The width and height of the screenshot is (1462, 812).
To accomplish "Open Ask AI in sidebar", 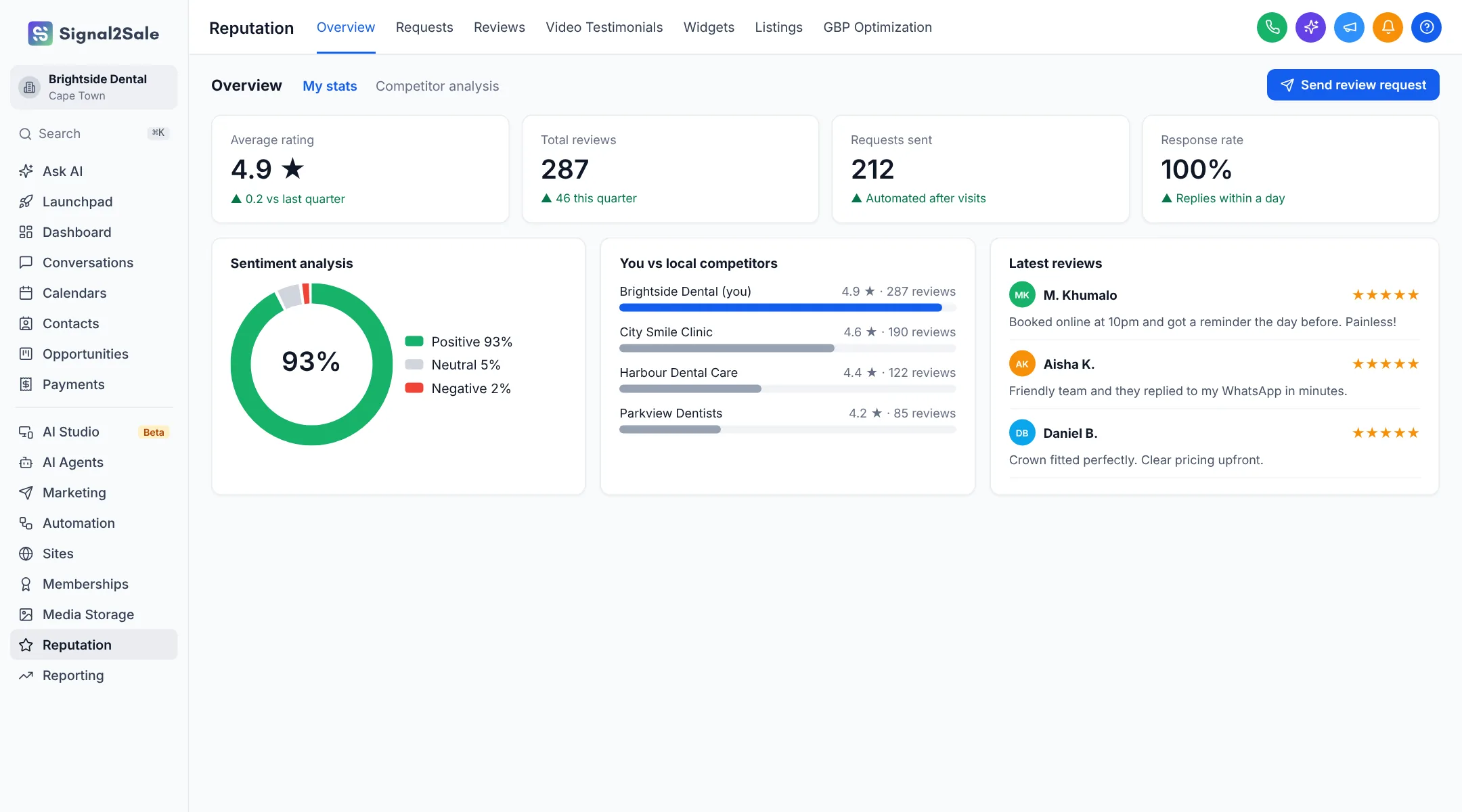I will (93, 171).
